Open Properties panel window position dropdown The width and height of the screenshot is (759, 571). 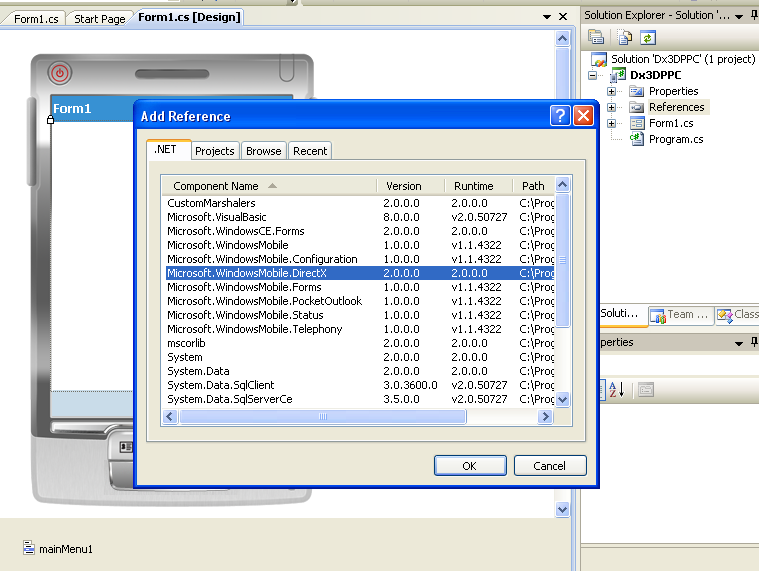(739, 343)
